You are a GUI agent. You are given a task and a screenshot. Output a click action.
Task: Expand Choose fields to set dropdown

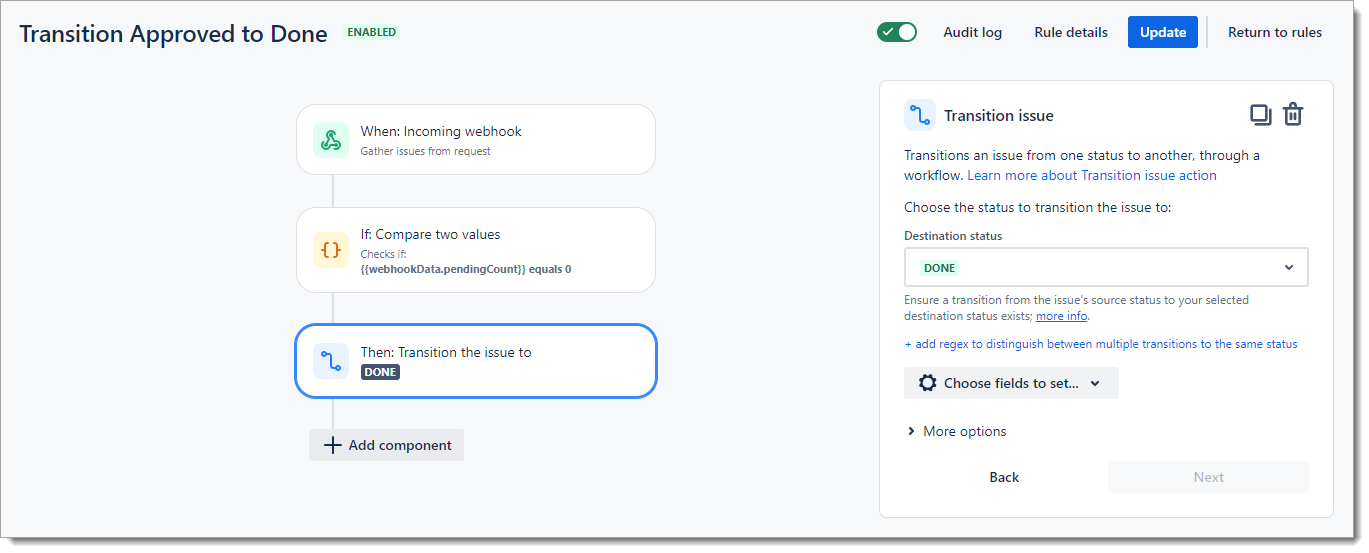(1011, 383)
